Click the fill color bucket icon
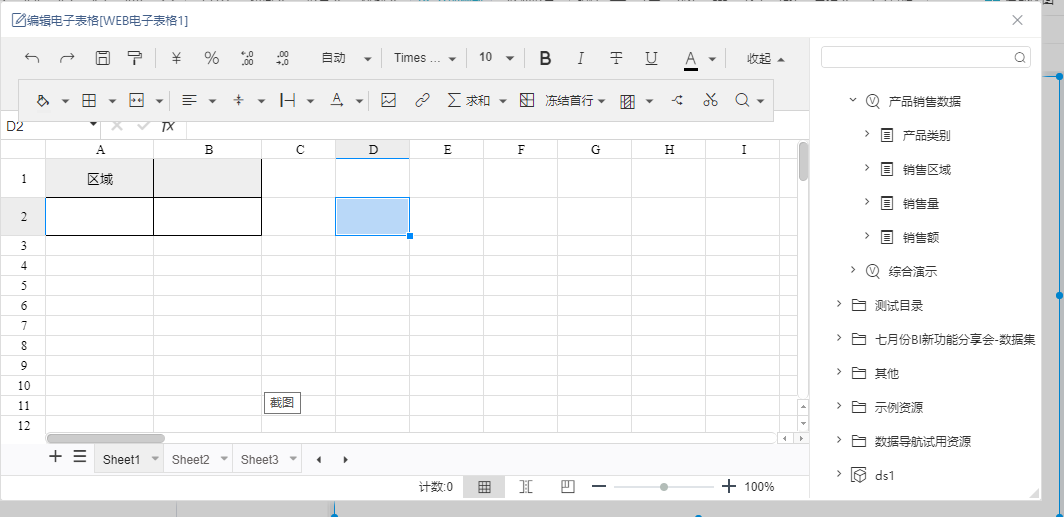Screen dimensions: 1064x517 43,100
